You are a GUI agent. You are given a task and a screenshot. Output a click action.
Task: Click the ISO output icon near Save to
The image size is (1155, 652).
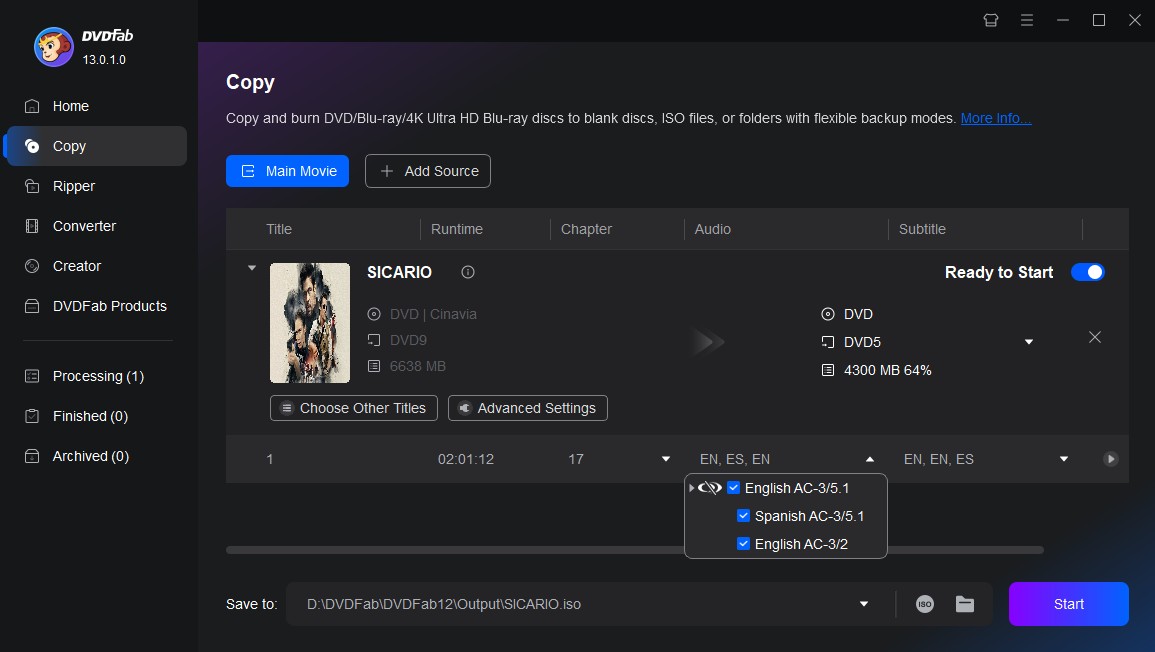pos(924,603)
